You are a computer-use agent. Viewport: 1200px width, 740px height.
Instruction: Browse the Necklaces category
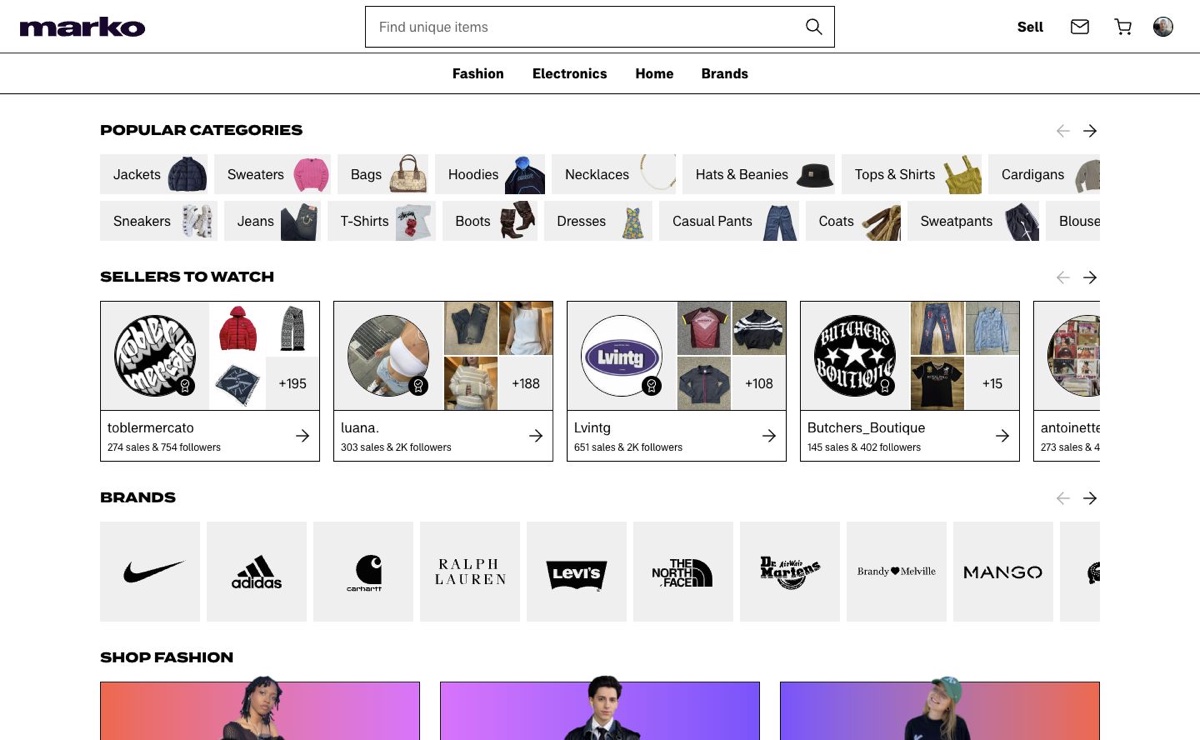614,174
